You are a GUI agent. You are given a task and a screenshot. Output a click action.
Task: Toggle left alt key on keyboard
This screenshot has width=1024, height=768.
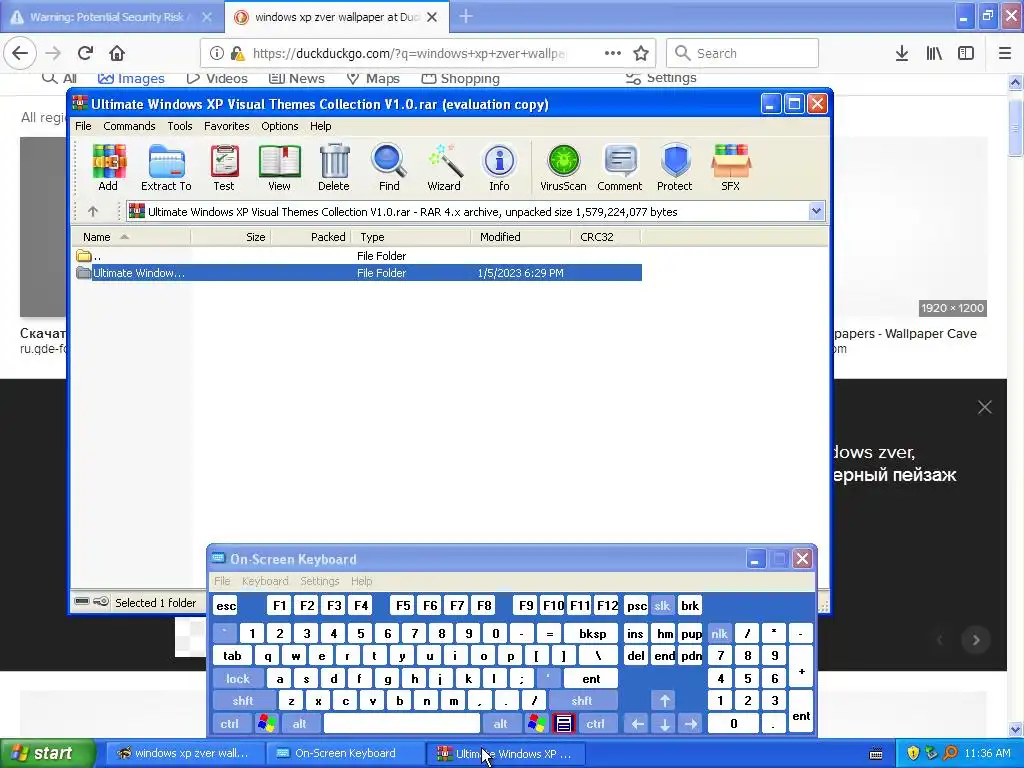[x=300, y=724]
